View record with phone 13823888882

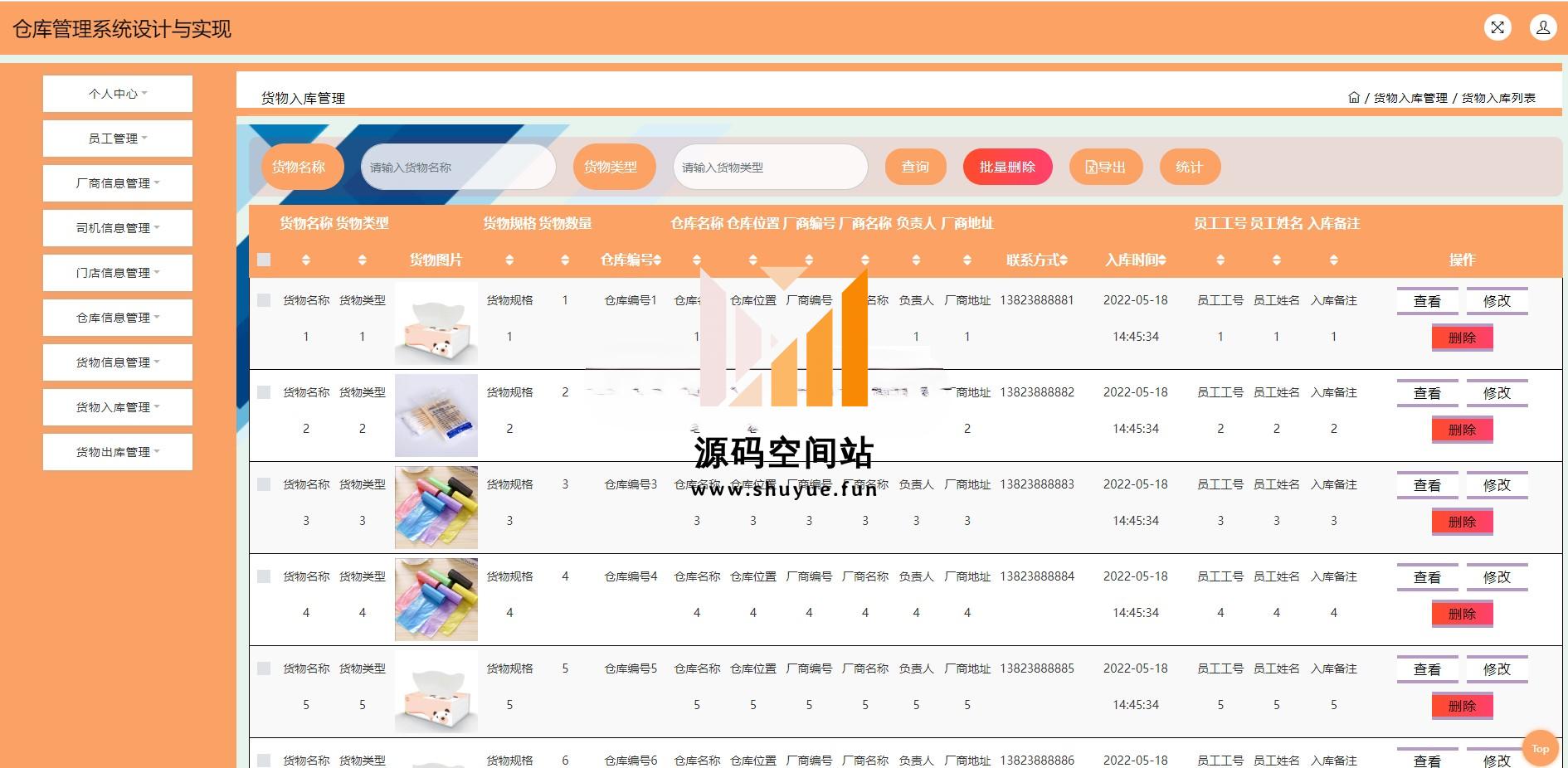tap(1427, 393)
